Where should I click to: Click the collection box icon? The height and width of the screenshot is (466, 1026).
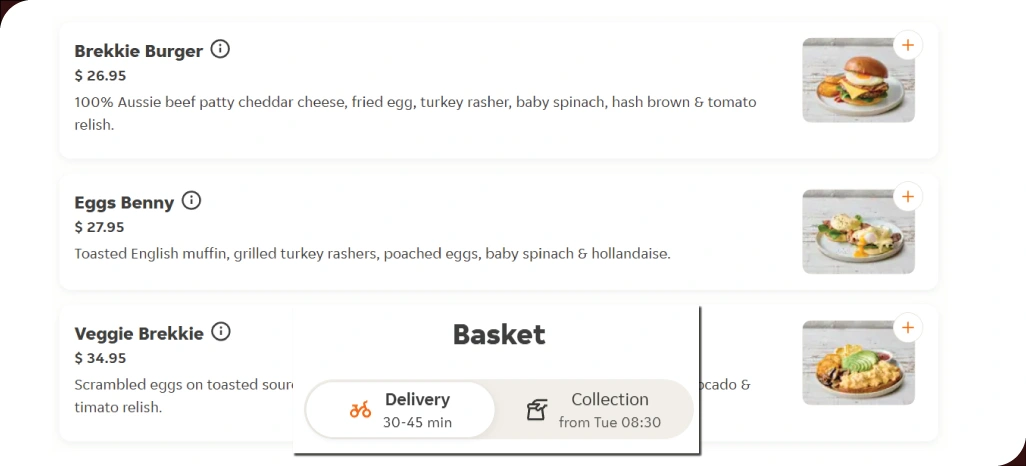537,410
